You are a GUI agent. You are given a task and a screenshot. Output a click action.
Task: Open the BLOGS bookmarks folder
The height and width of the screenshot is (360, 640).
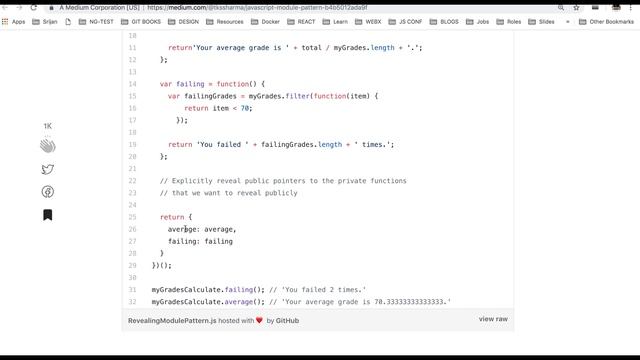tap(444, 22)
